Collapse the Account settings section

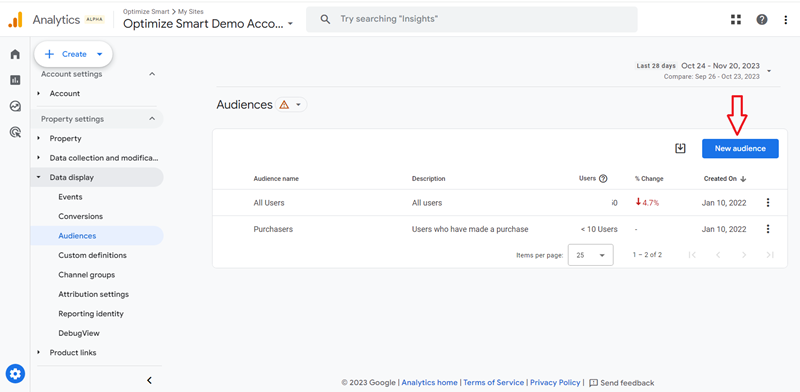[x=152, y=74]
